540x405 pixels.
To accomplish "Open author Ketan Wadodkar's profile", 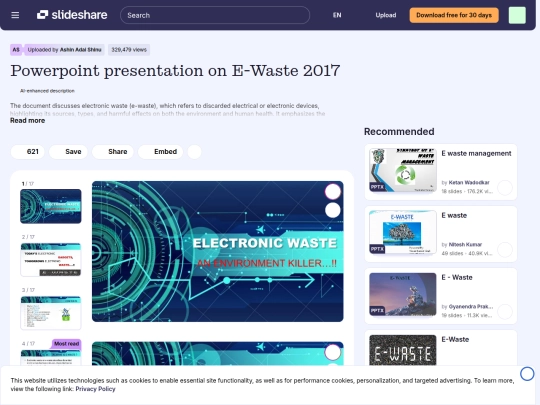I will click(469, 183).
